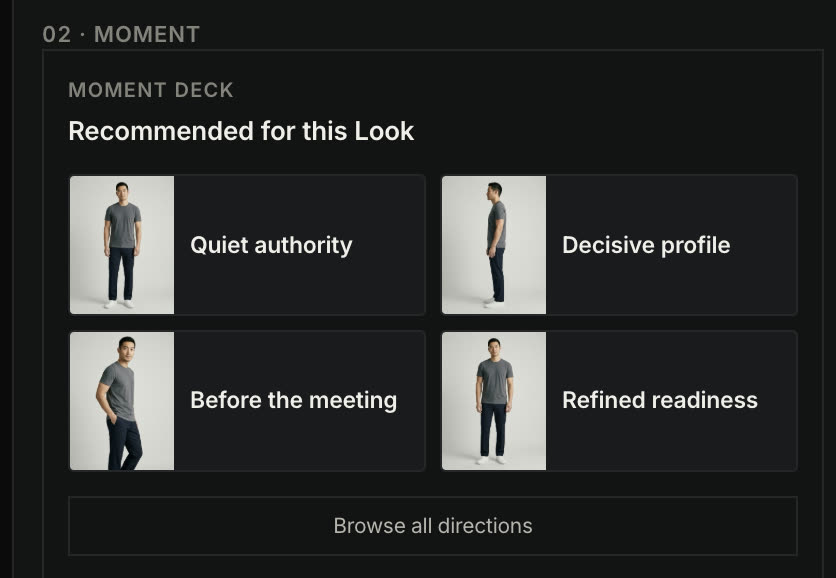Pick the top-left front-facing man image
This screenshot has width=836, height=578.
122,245
